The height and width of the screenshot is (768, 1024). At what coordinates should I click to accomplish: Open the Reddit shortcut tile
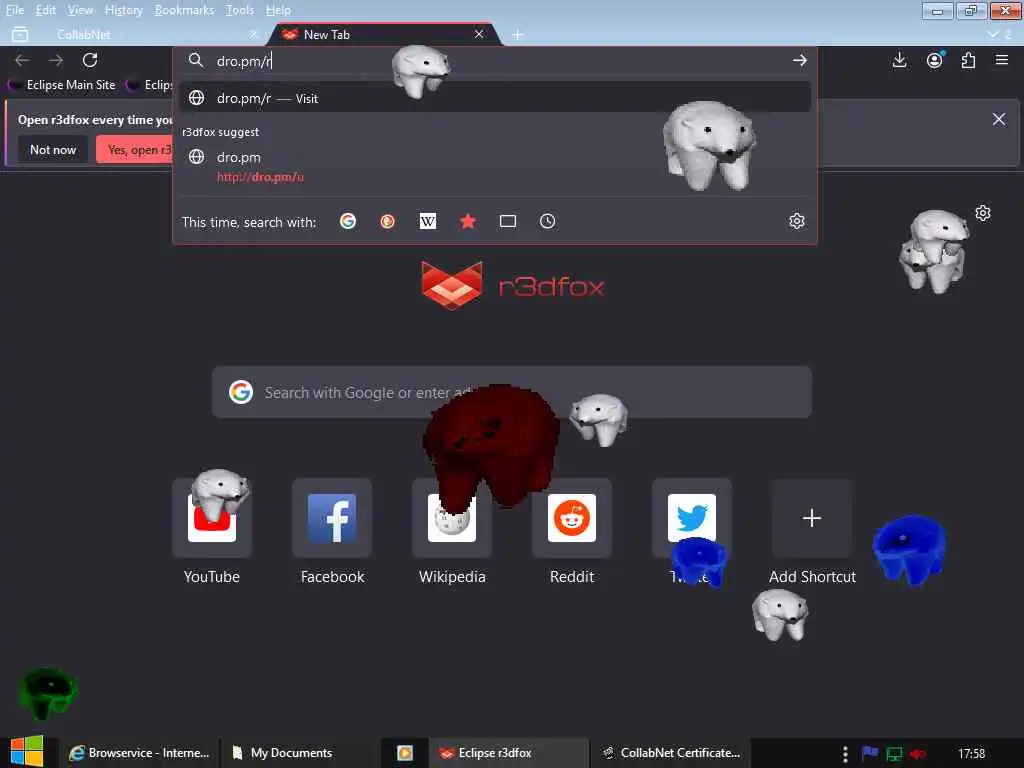[571, 518]
